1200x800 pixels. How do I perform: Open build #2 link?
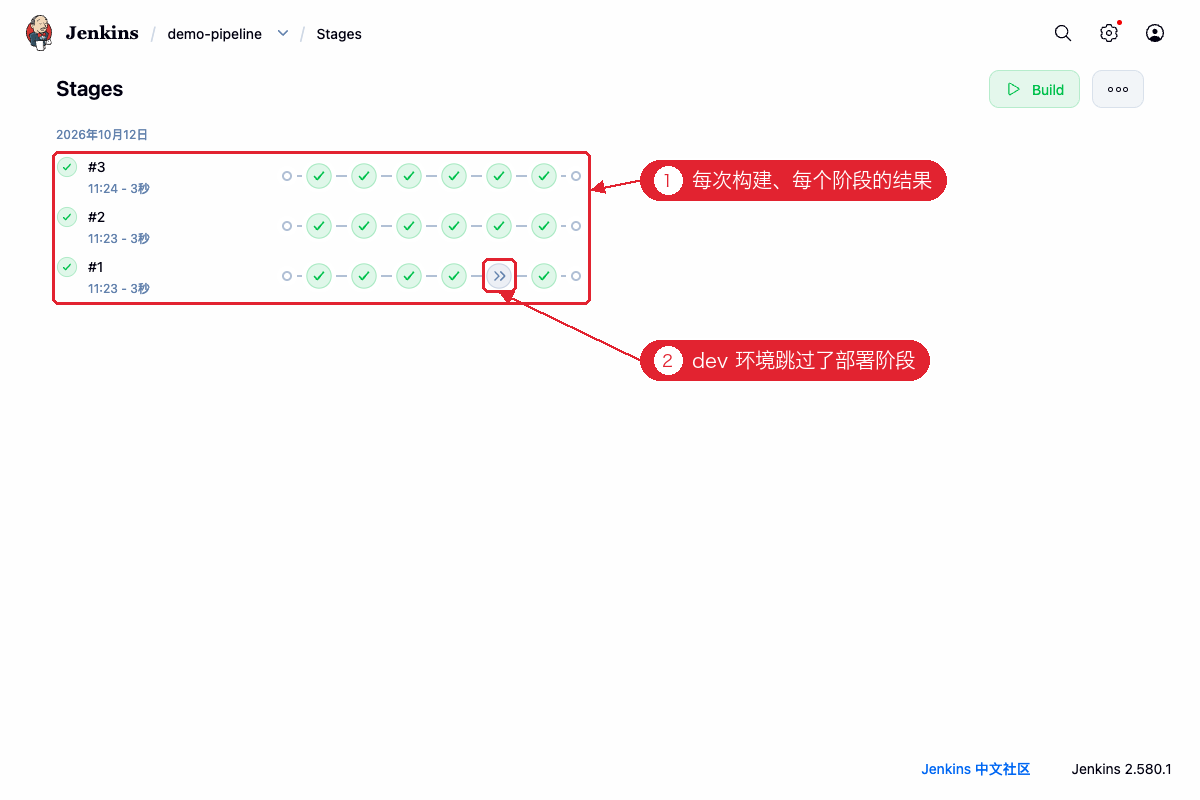(x=96, y=217)
